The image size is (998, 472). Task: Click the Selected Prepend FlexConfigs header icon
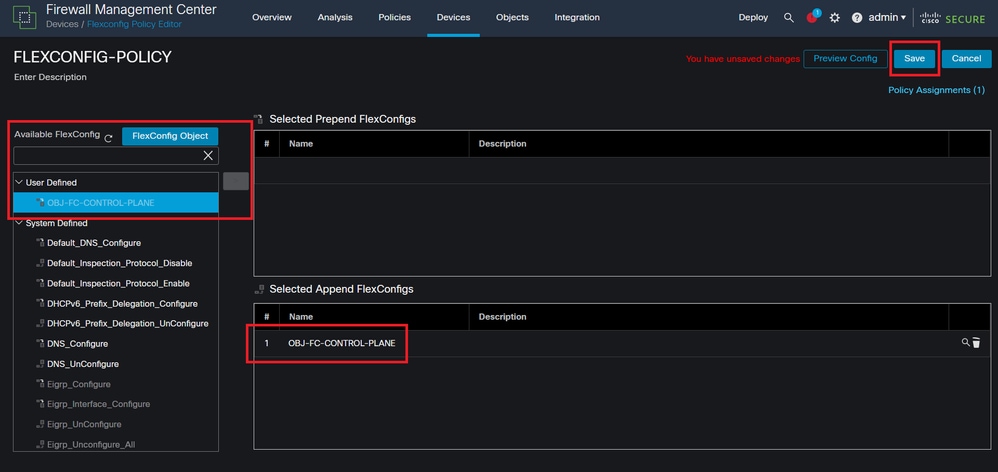pos(258,119)
